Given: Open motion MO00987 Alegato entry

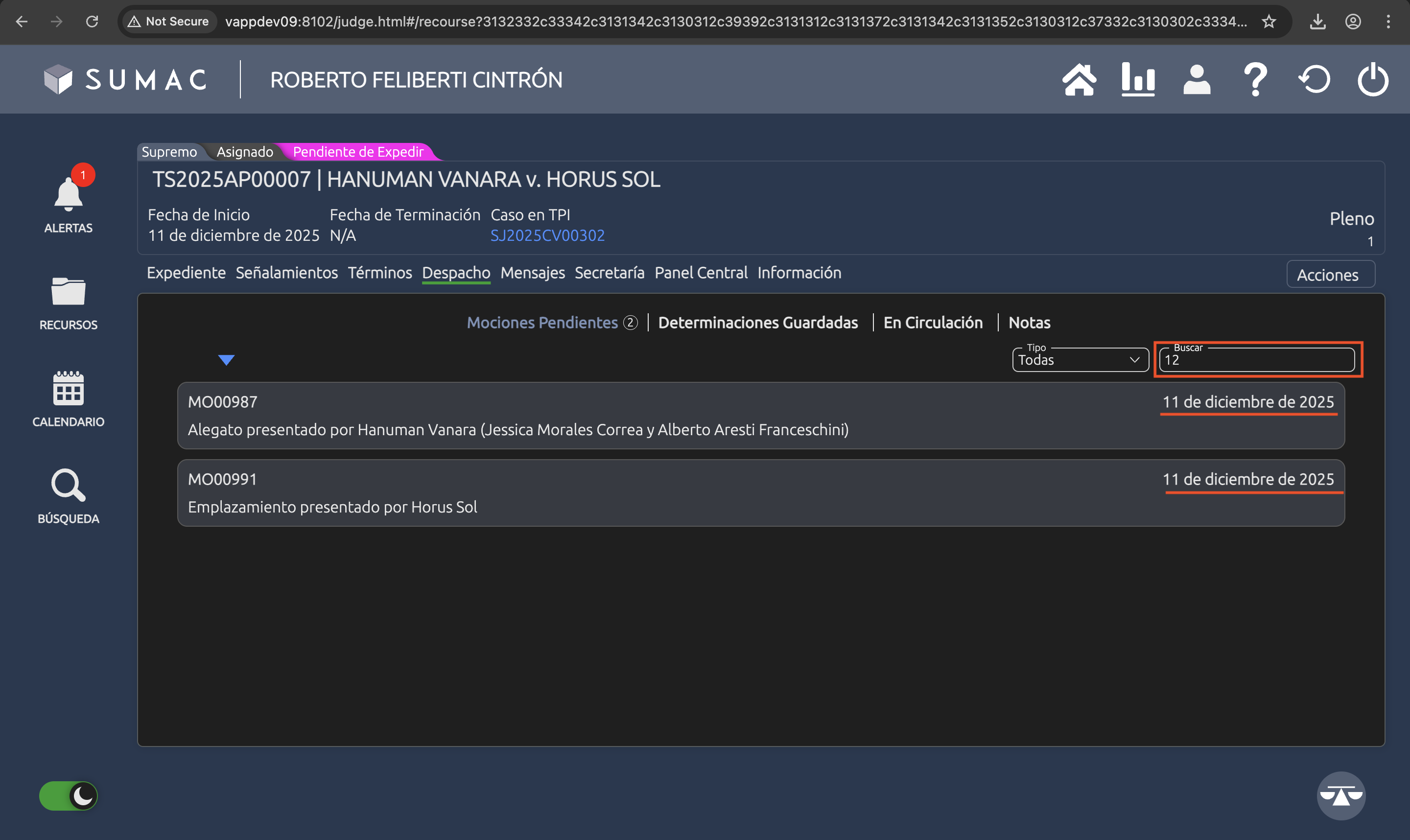Looking at the screenshot, I should tap(761, 416).
